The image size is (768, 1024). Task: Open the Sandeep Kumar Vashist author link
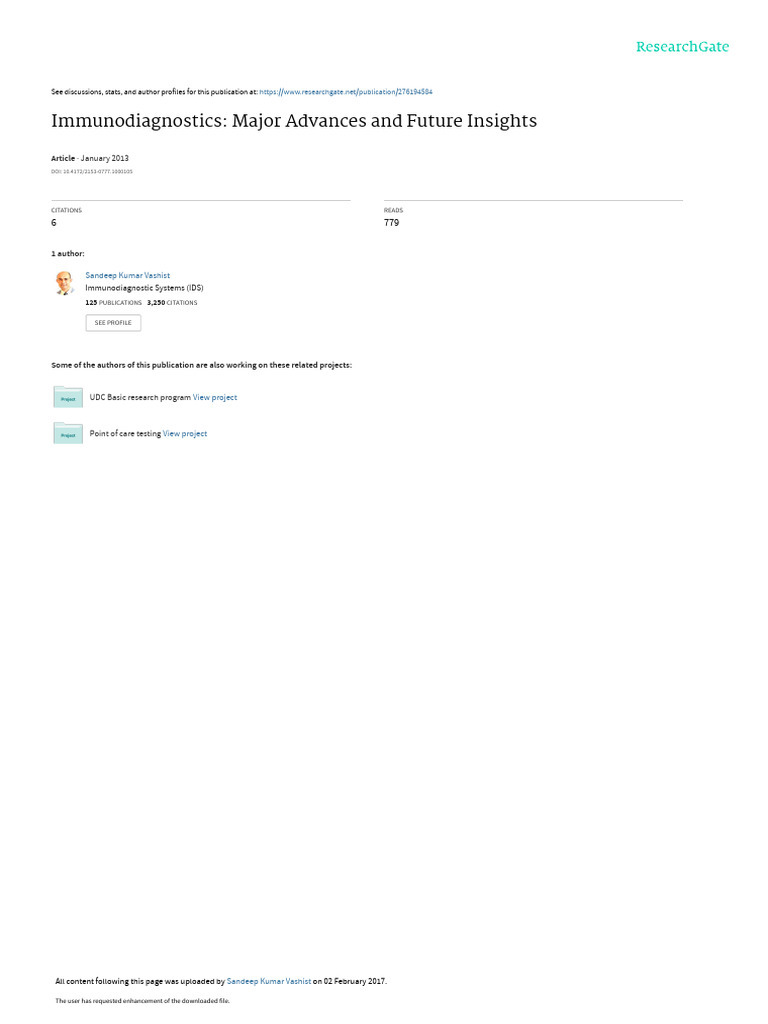(x=127, y=276)
